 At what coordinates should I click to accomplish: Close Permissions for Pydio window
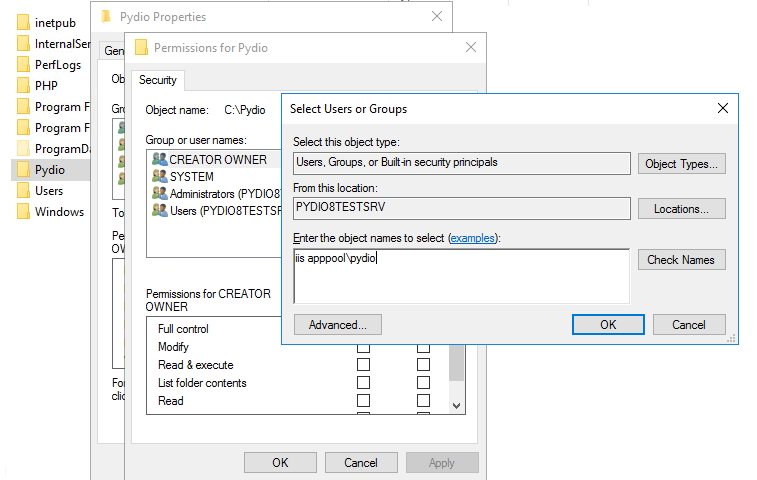point(471,47)
